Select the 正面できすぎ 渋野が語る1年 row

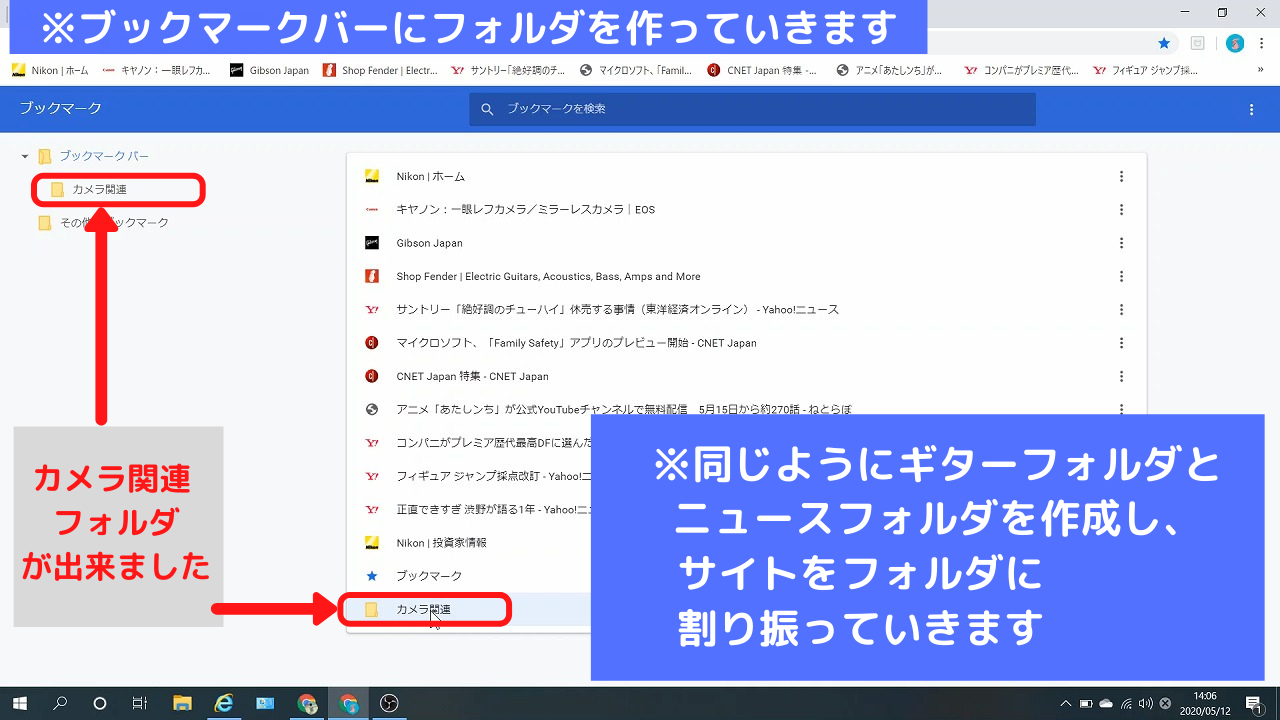[469, 510]
